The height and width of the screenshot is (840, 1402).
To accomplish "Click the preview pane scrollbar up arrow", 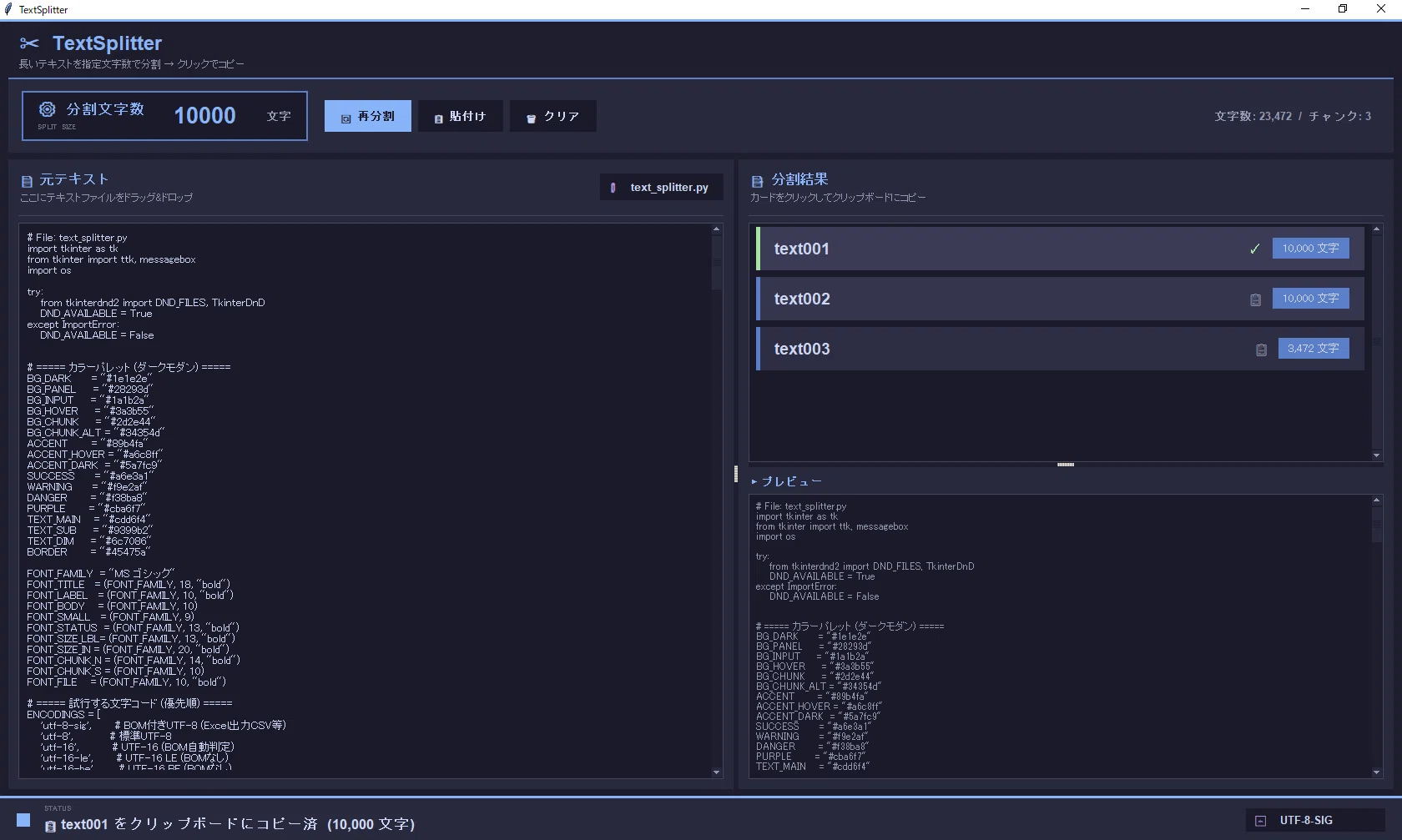I will (1376, 500).
